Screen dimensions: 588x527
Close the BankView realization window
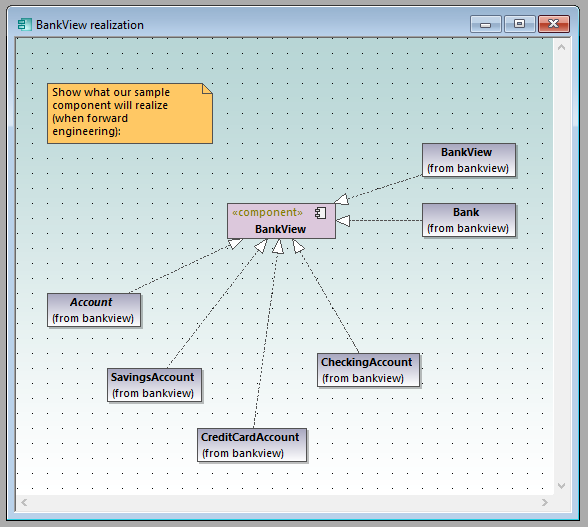pos(554,24)
